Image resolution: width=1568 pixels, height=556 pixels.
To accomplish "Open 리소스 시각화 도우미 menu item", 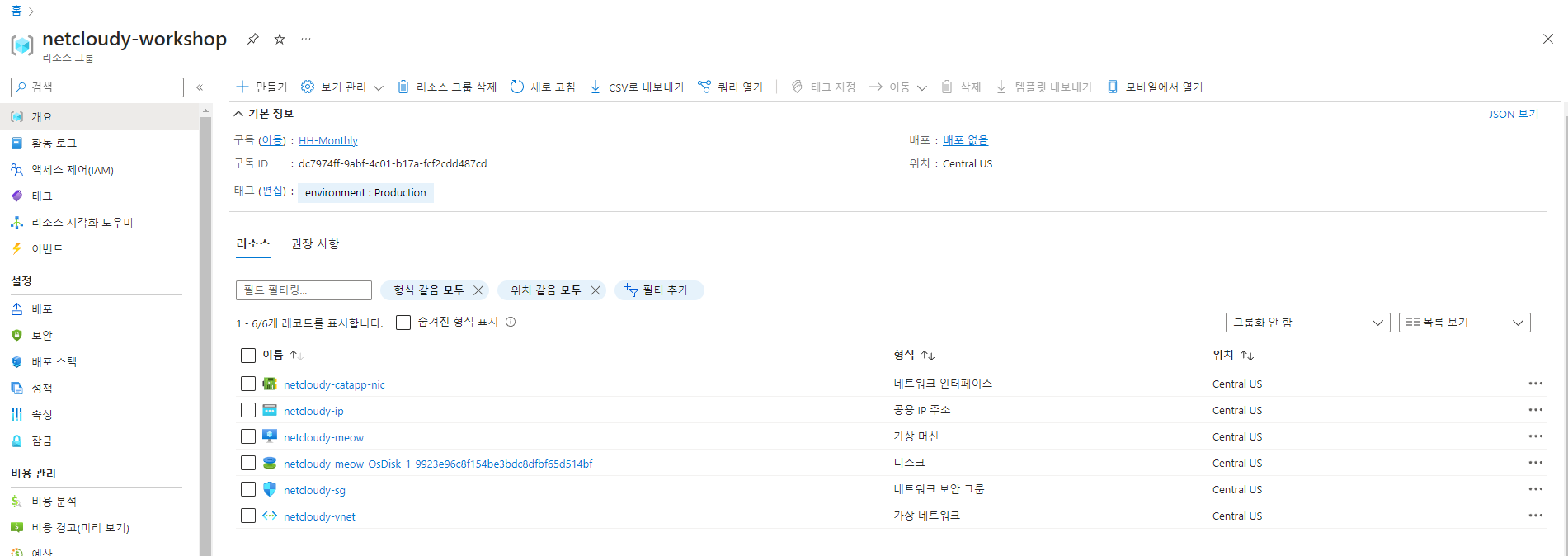I will (x=100, y=222).
